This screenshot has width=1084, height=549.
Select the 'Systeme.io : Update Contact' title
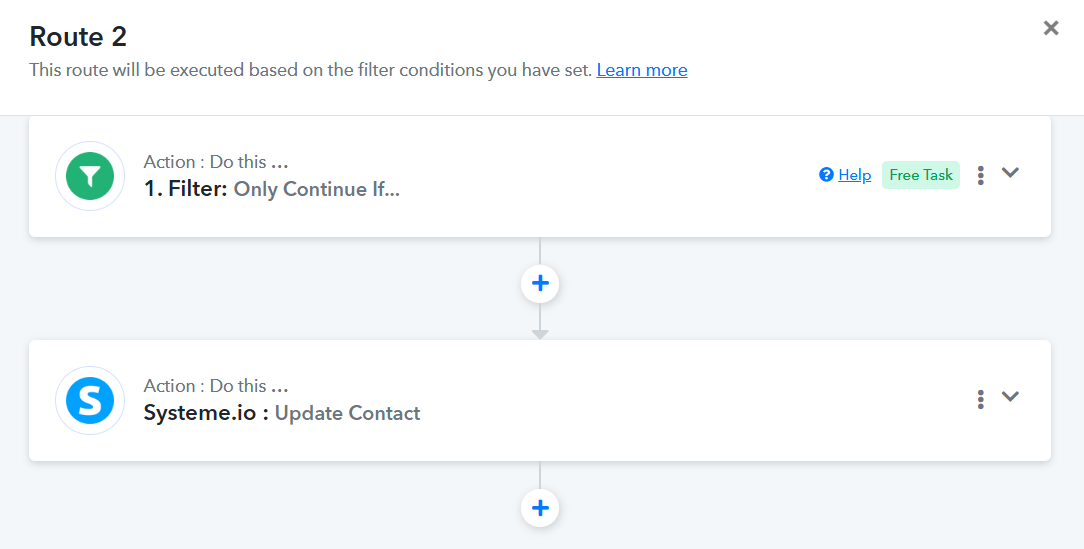click(281, 413)
